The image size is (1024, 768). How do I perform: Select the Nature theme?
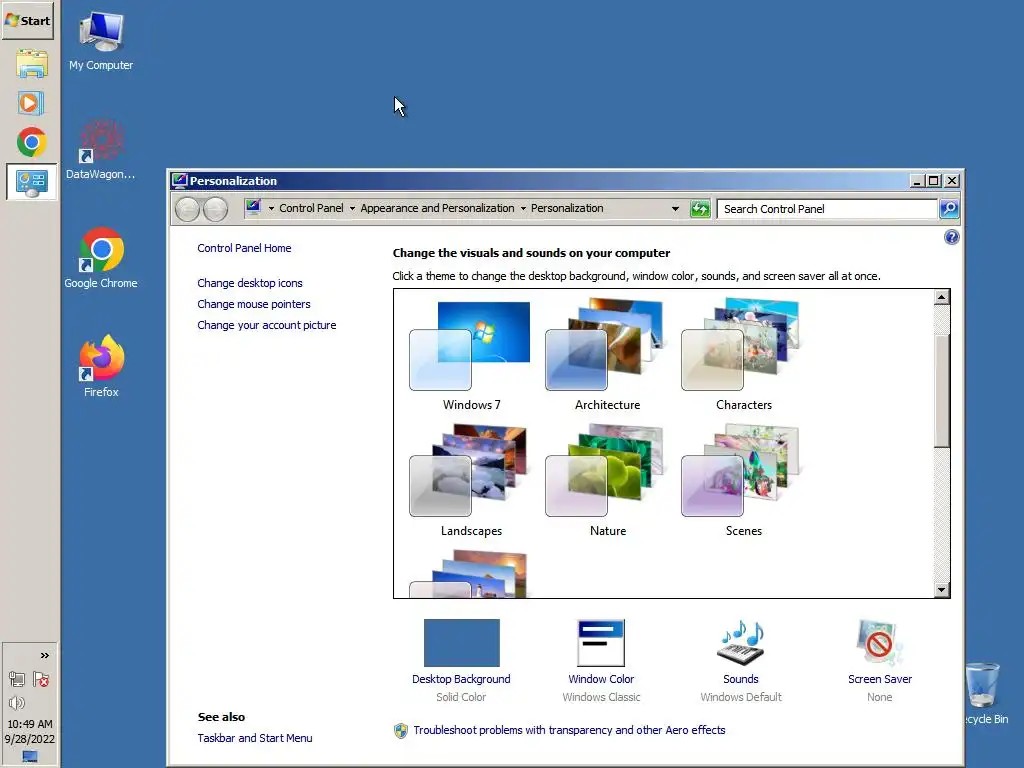(x=607, y=481)
